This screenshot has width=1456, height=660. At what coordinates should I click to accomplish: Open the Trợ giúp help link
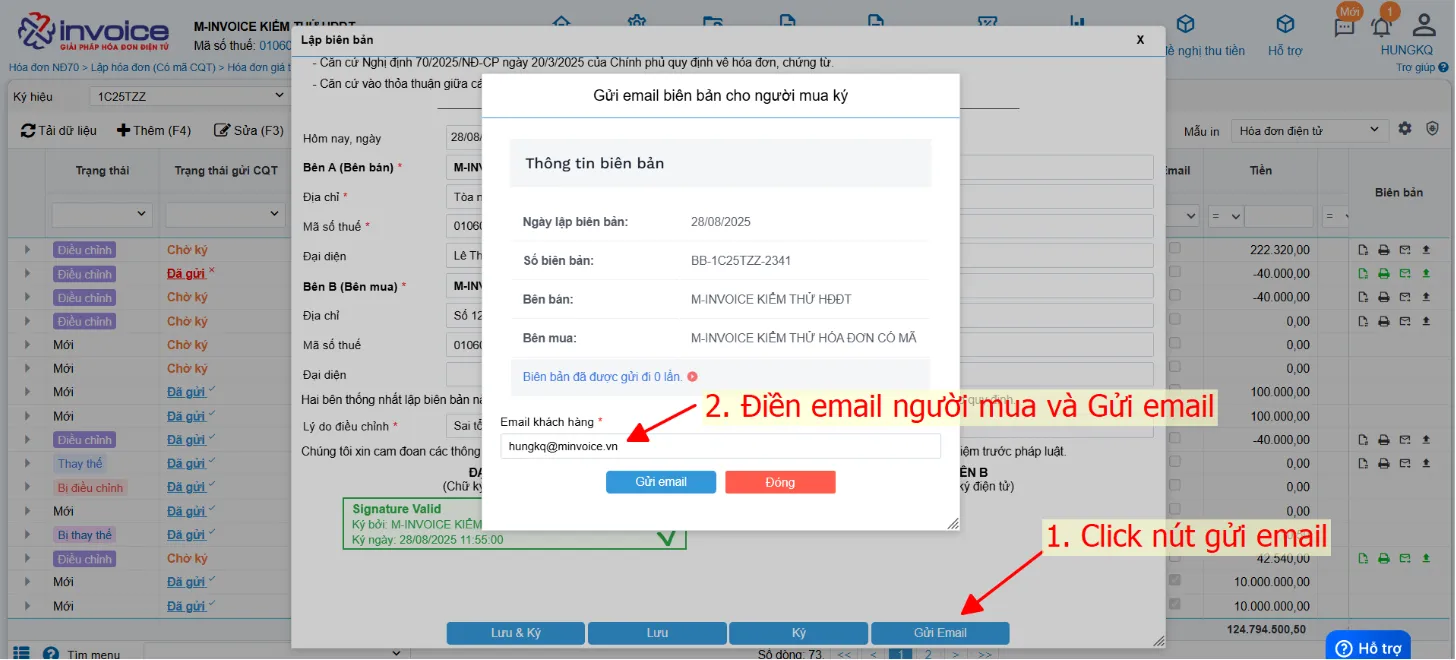(x=1422, y=67)
